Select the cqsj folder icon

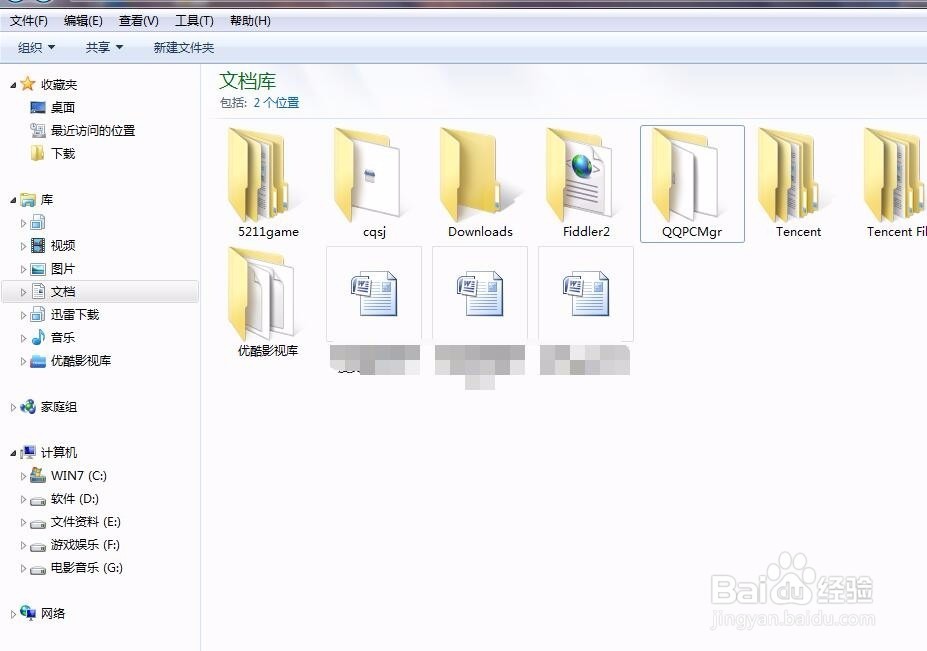click(x=367, y=174)
